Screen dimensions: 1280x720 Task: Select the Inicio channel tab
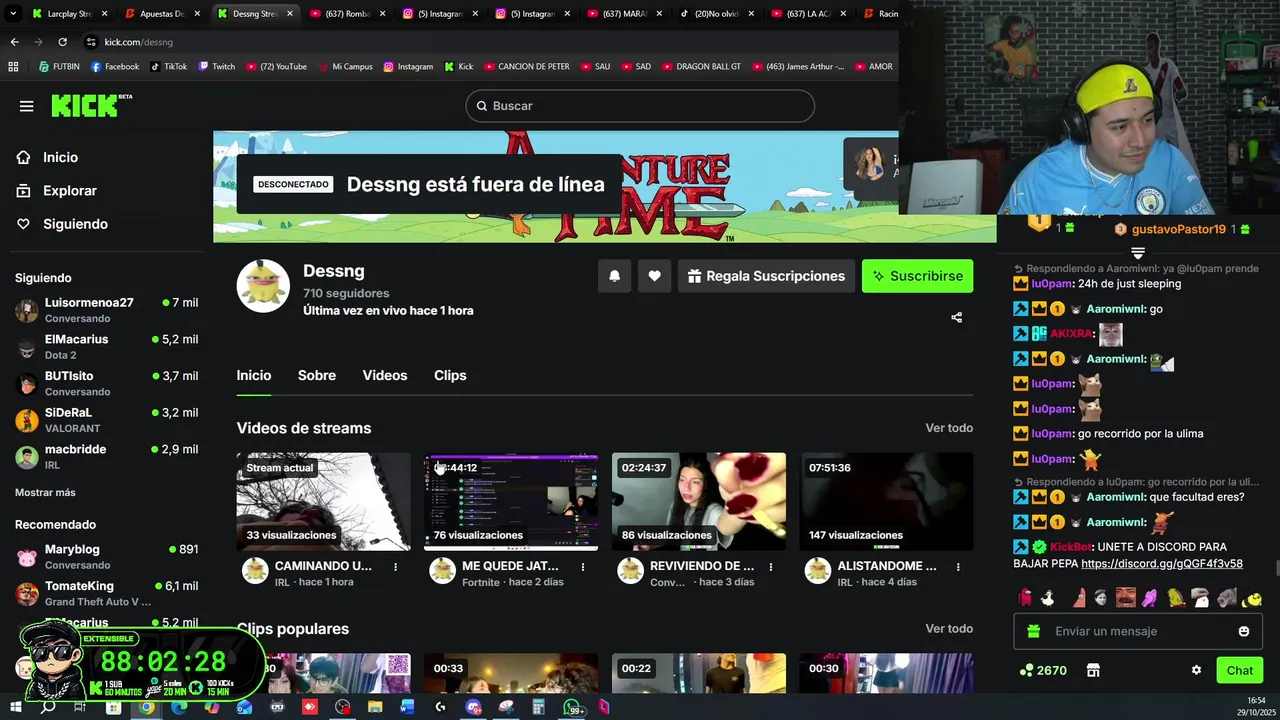pyautogui.click(x=254, y=375)
